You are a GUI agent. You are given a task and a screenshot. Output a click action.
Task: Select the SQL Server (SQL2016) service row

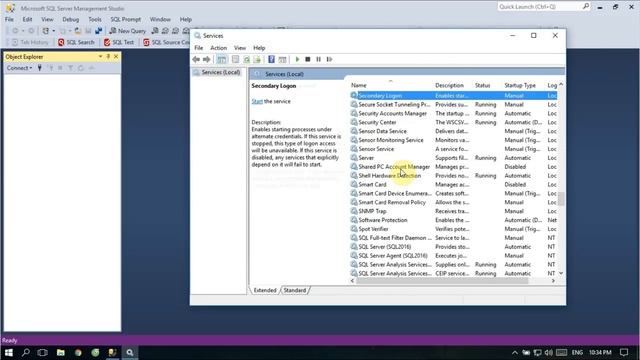point(453,247)
